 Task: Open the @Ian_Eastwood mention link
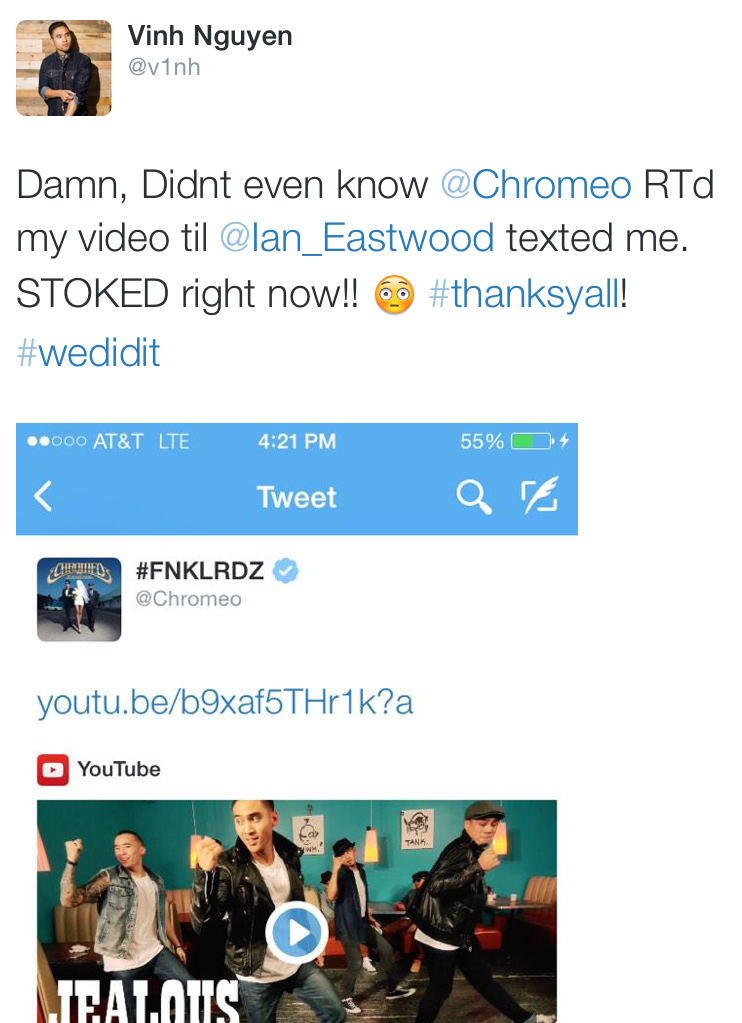[357, 237]
